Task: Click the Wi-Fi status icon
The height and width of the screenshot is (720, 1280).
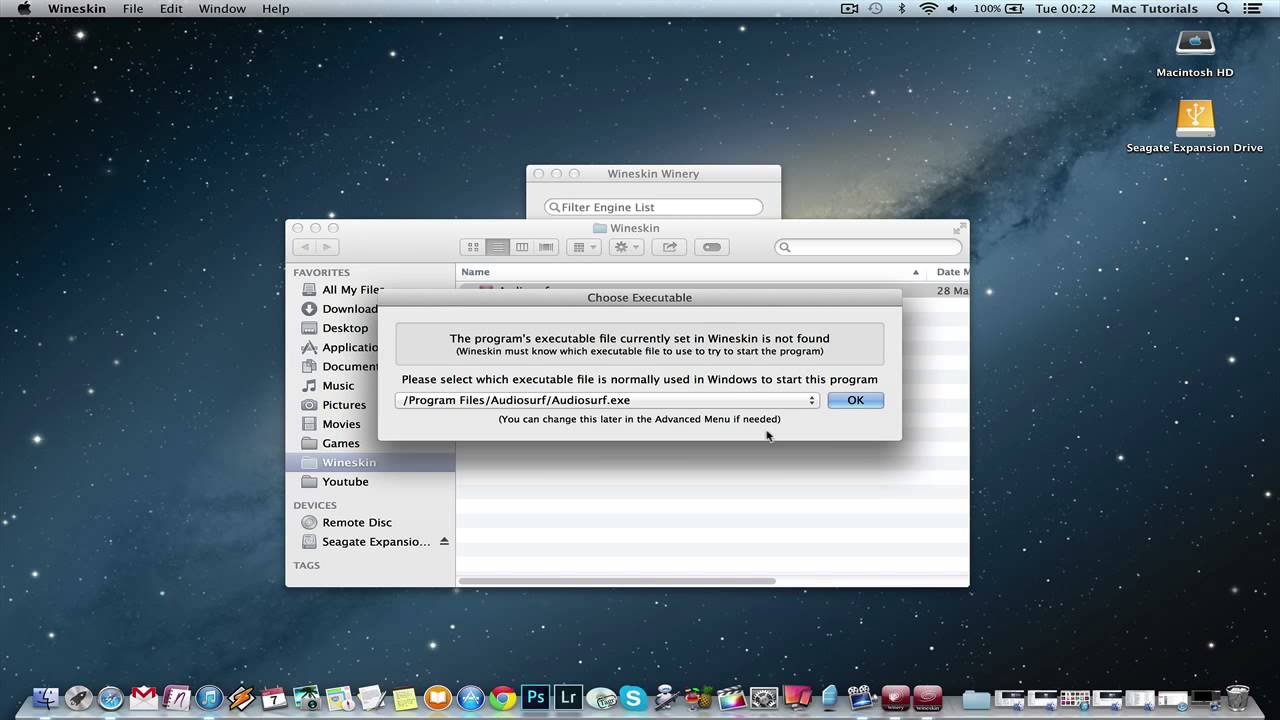Action: pos(928,9)
